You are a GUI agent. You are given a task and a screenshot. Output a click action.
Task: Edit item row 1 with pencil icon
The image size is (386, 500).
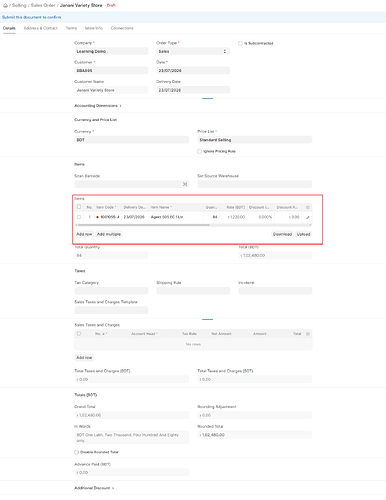308,217
